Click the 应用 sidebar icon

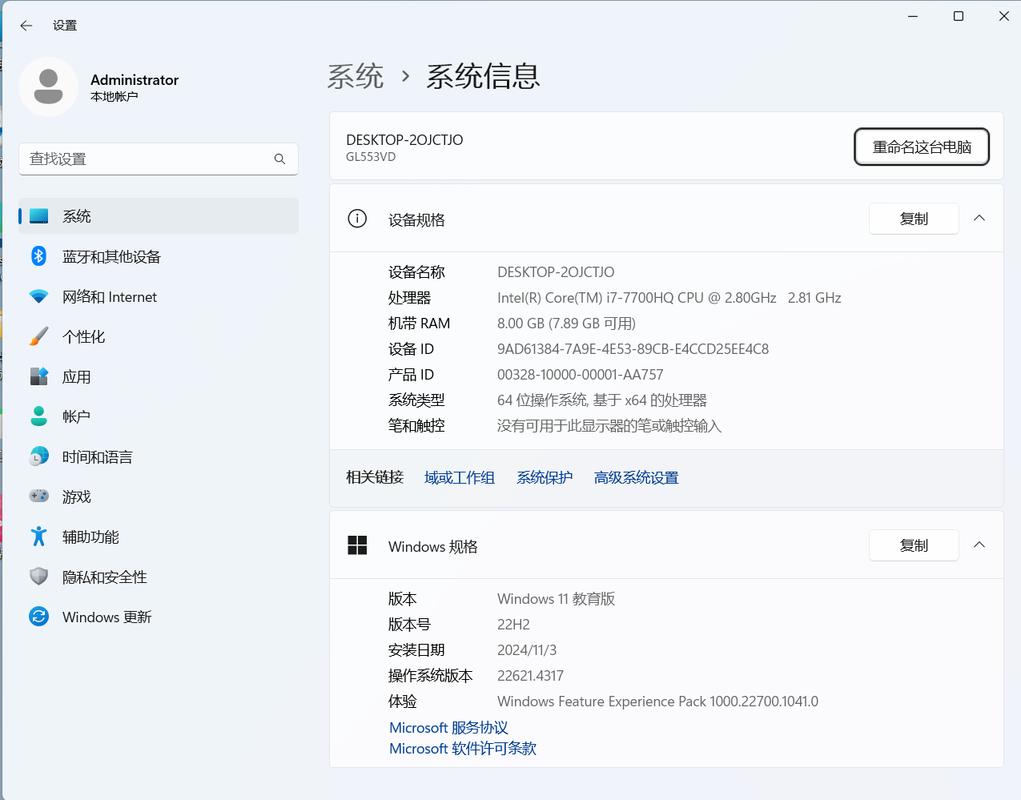coord(38,376)
